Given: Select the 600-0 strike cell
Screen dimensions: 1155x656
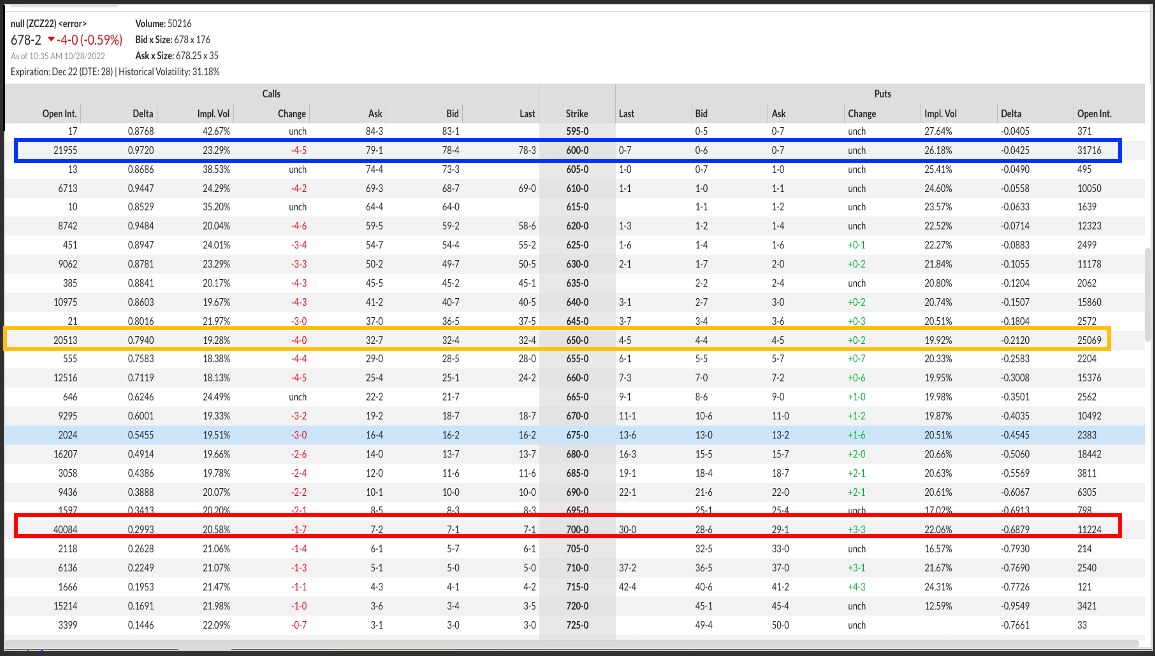Looking at the screenshot, I should (577, 150).
